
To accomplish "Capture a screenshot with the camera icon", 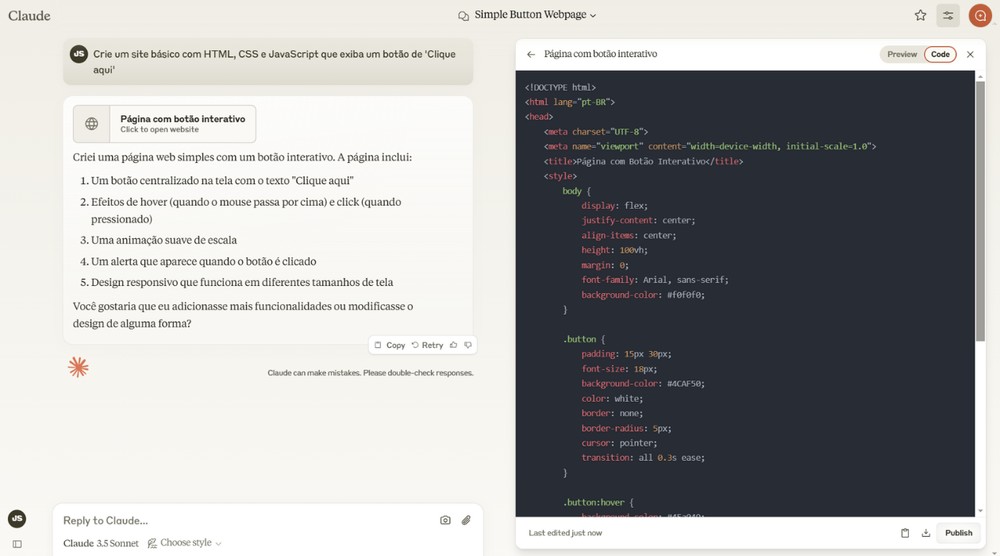I will point(445,520).
